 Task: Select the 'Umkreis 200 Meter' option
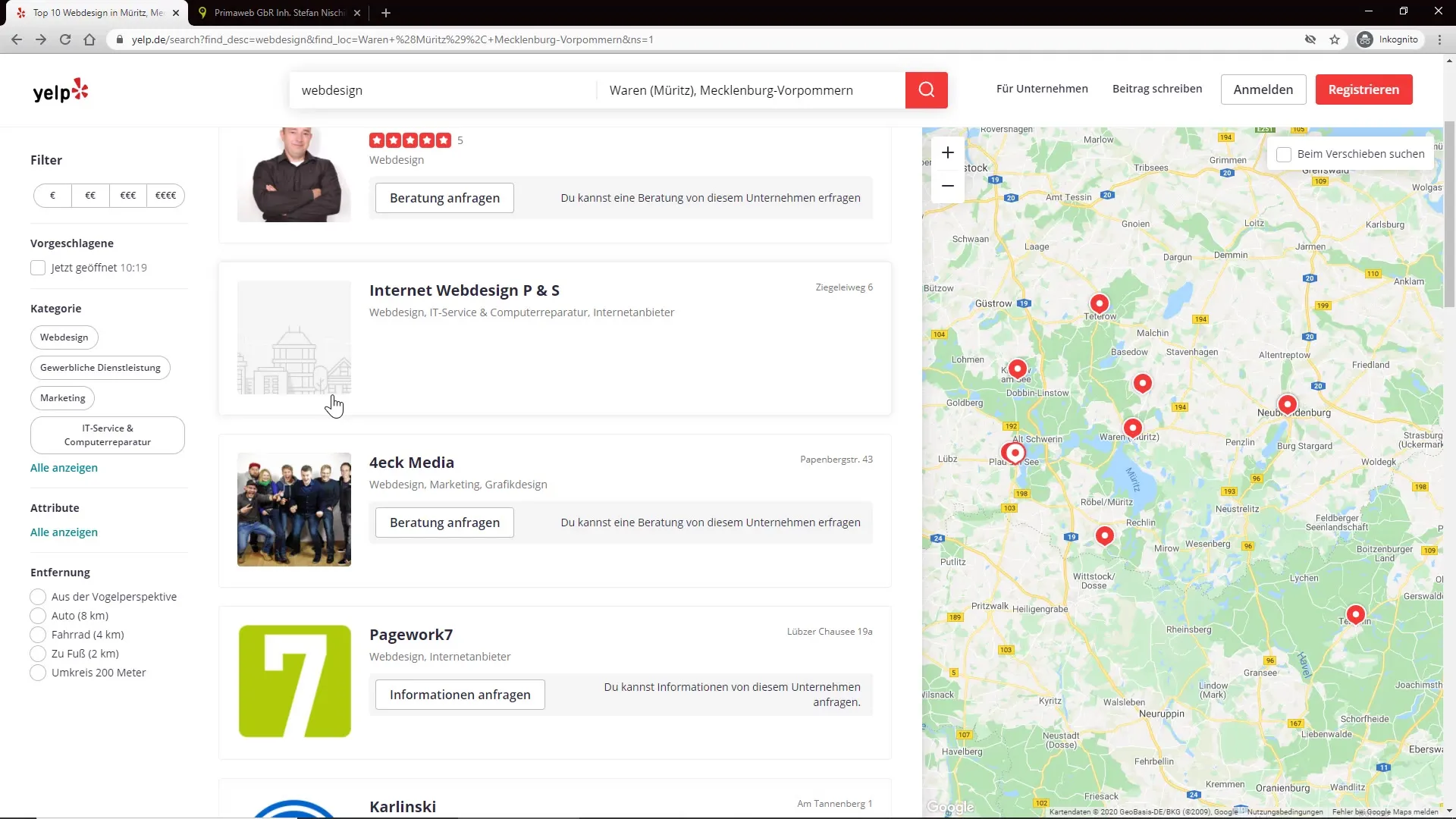pyautogui.click(x=38, y=673)
